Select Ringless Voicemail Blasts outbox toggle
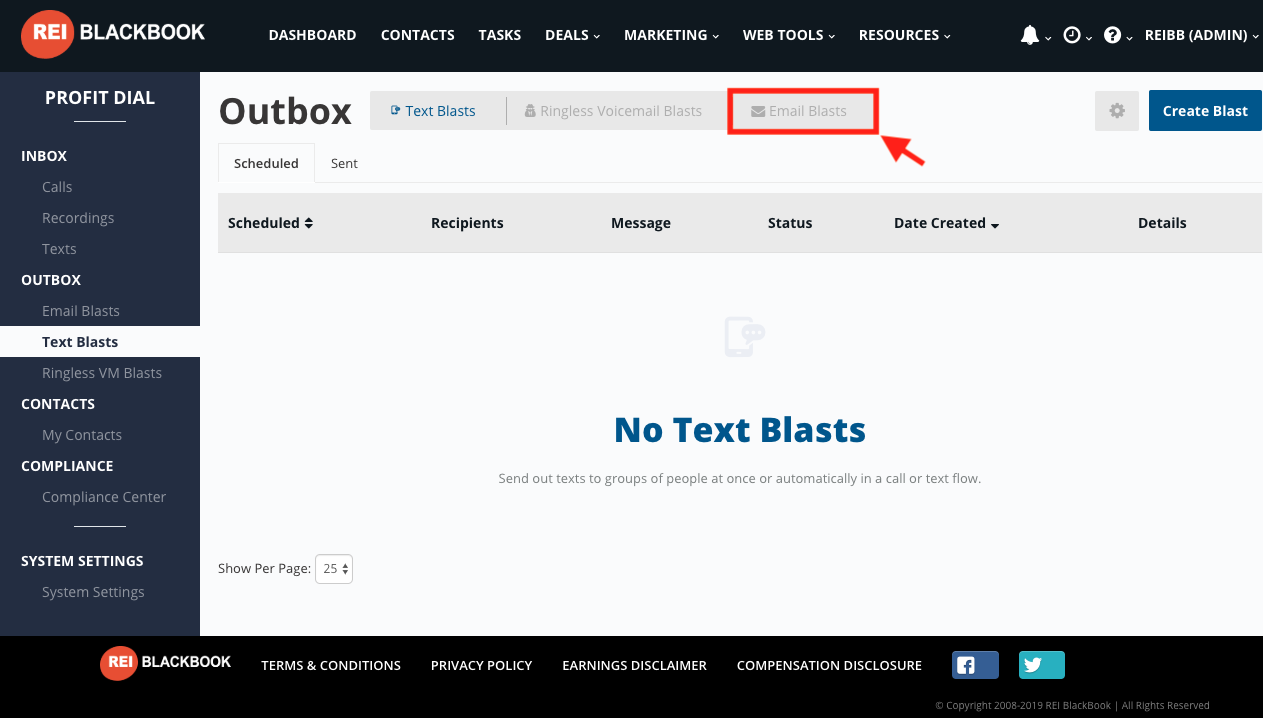1263x718 pixels. click(613, 111)
